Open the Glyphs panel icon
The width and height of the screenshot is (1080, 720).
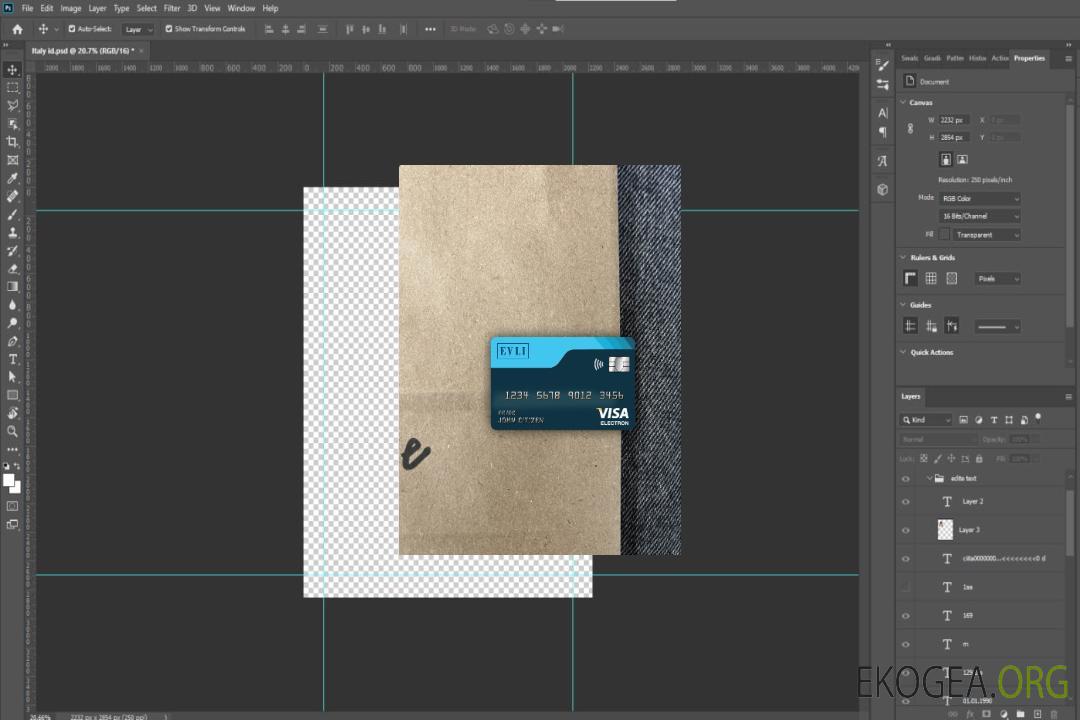(883, 161)
